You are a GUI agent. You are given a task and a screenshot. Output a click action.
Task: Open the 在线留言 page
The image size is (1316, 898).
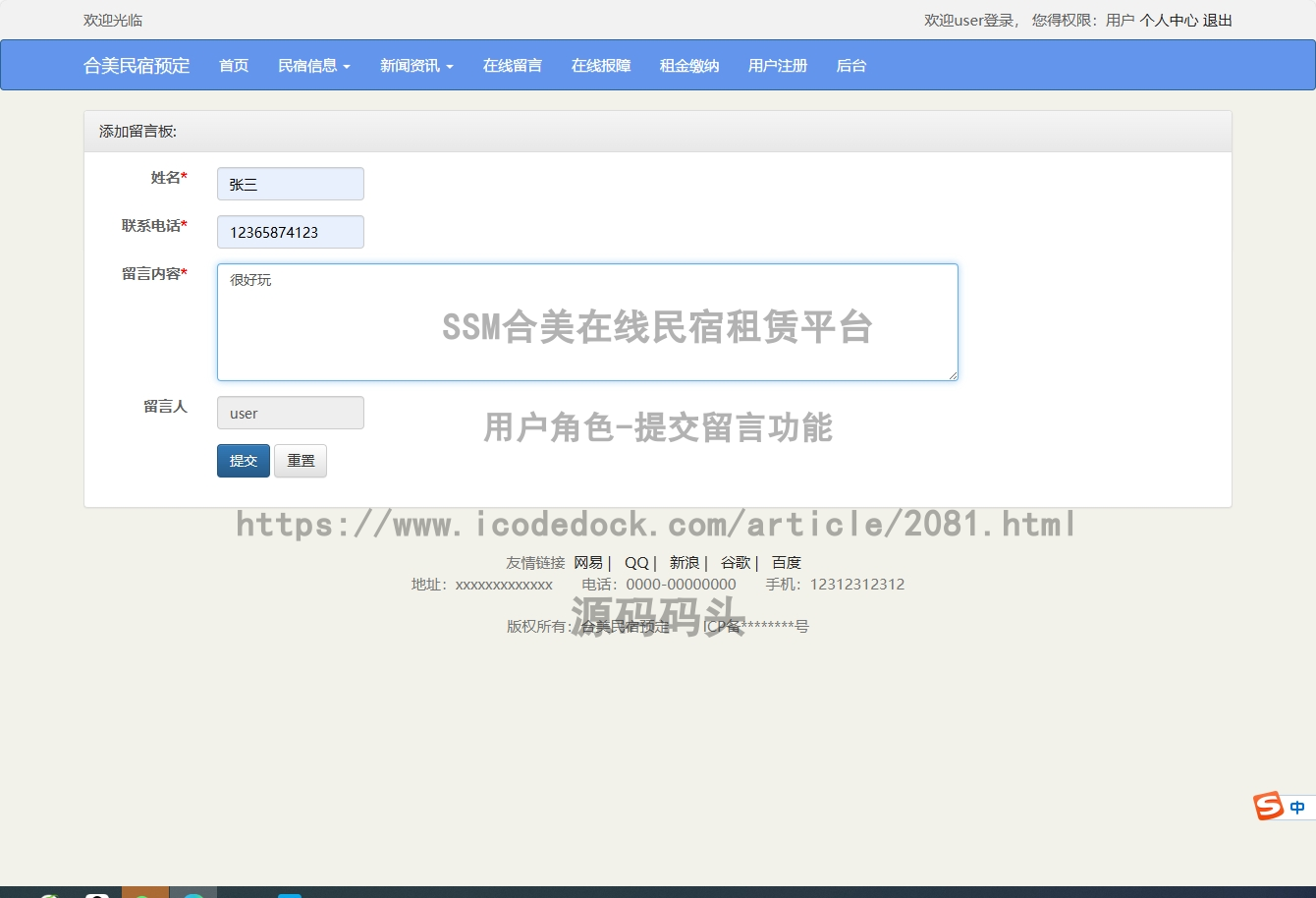coord(513,66)
